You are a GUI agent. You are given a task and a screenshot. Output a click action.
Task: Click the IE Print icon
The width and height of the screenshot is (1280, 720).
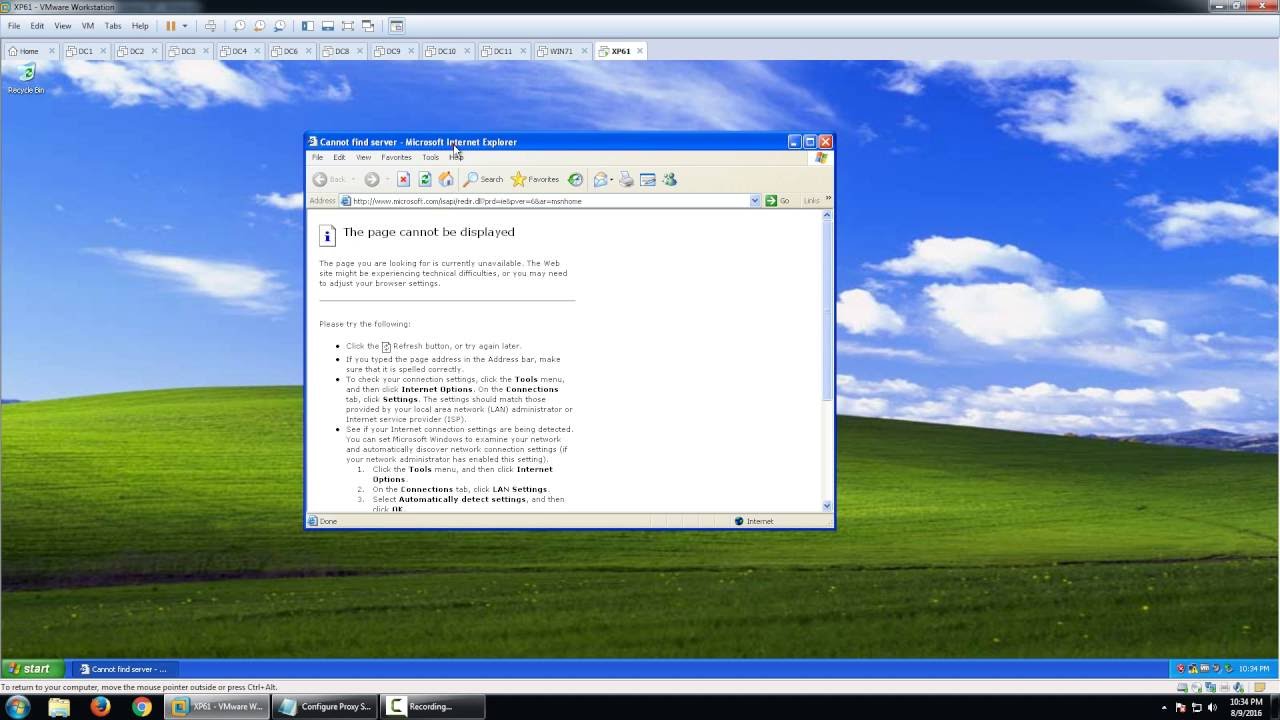[627, 179]
